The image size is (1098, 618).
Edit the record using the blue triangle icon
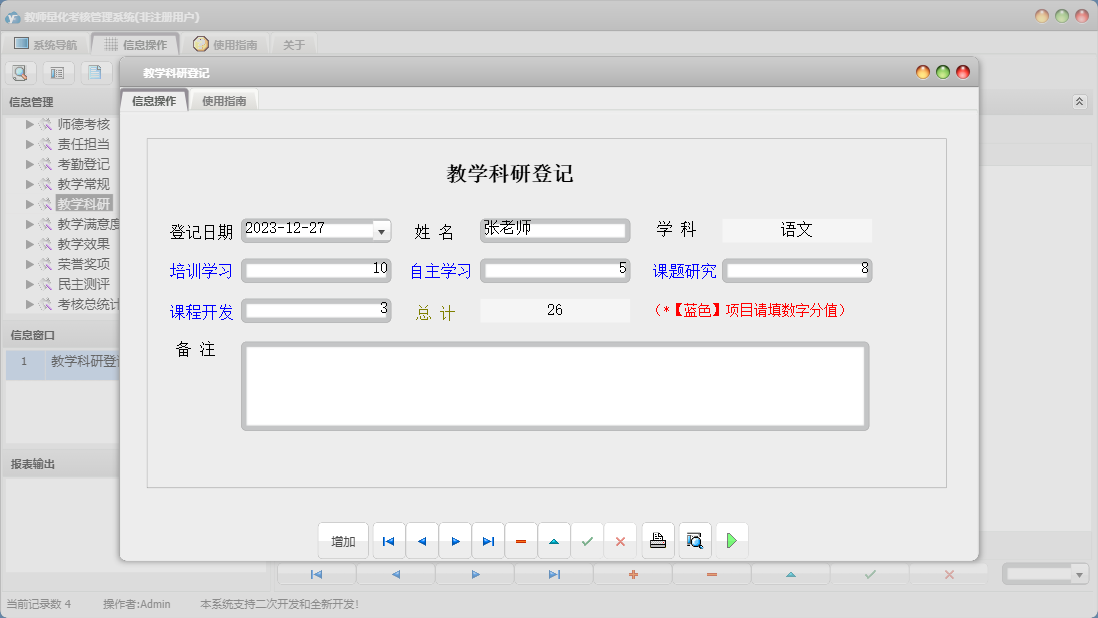tap(554, 540)
